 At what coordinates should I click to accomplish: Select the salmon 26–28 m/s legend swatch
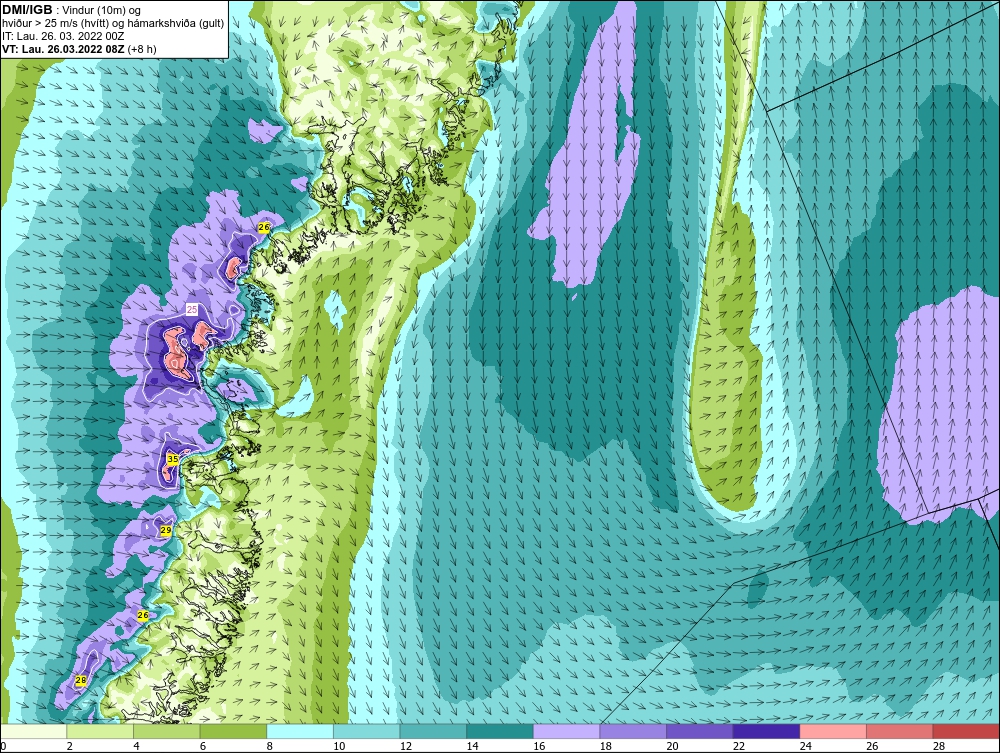point(900,731)
